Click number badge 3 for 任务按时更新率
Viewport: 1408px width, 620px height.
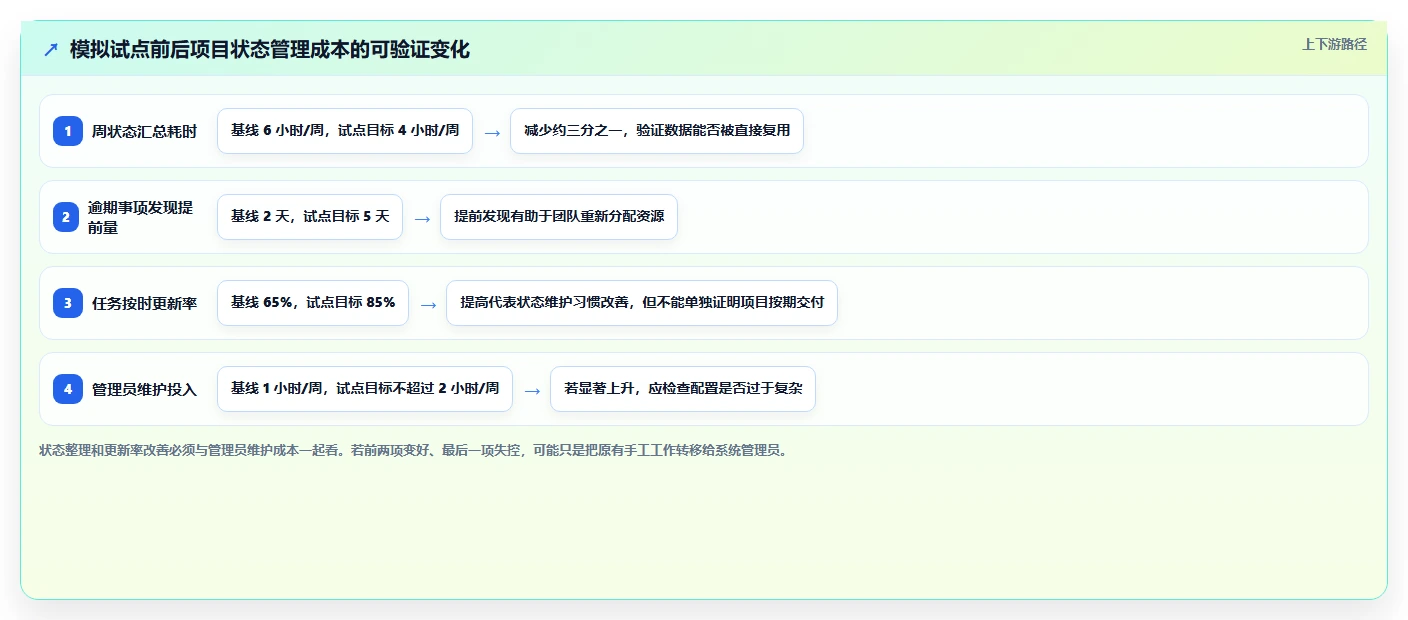[x=68, y=303]
